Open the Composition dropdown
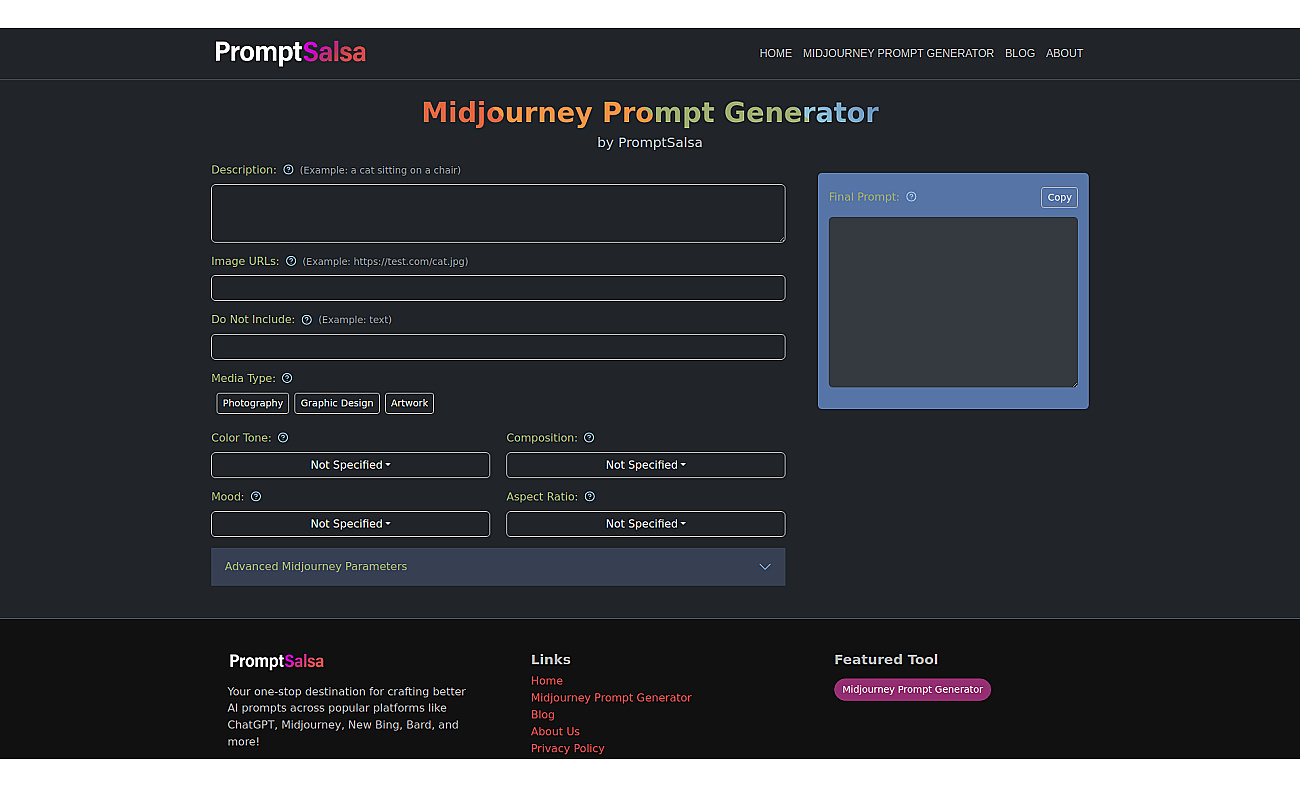This screenshot has height=788, width=1300. pos(646,465)
